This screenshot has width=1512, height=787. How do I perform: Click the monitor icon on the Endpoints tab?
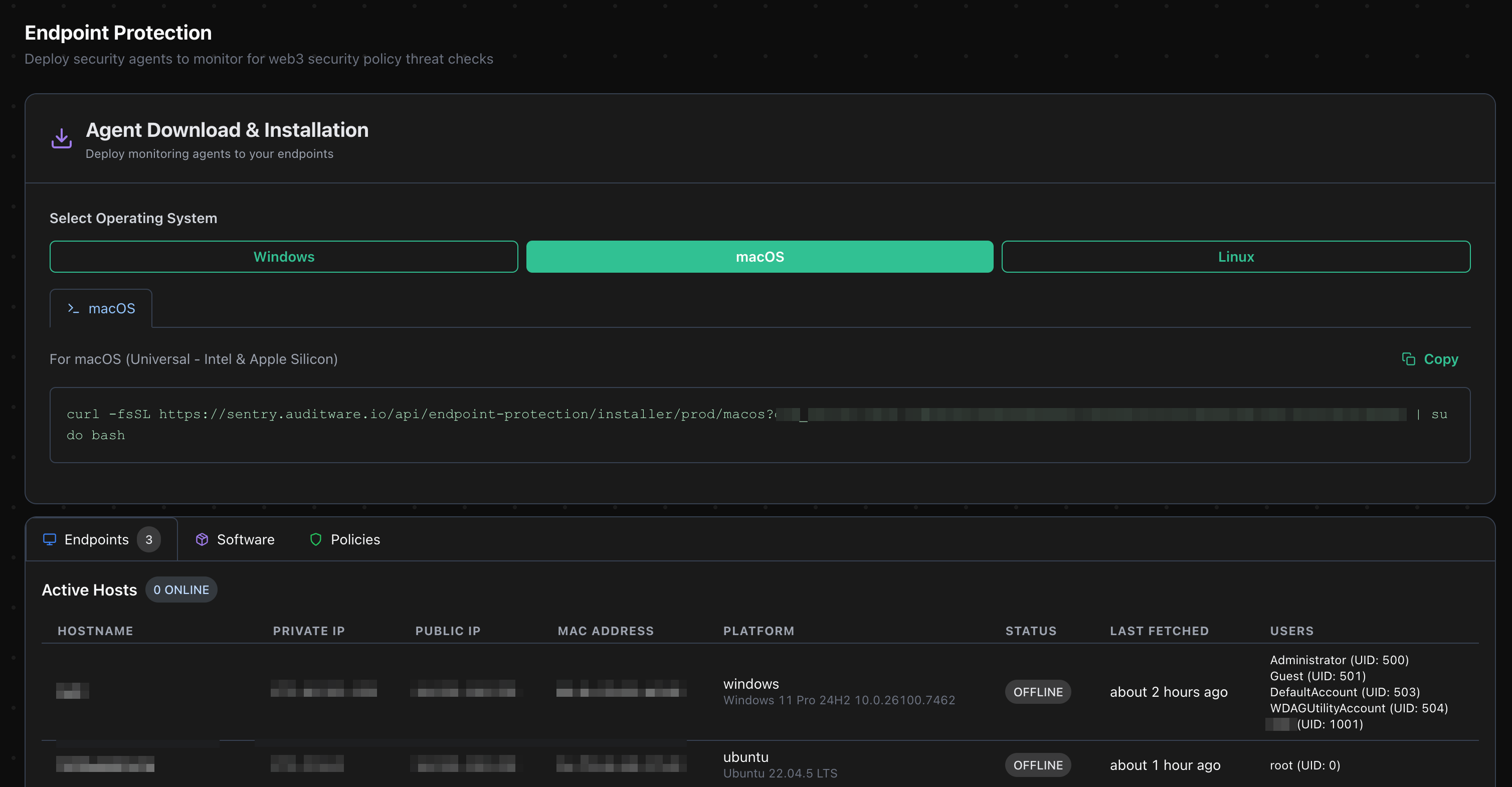click(x=49, y=539)
